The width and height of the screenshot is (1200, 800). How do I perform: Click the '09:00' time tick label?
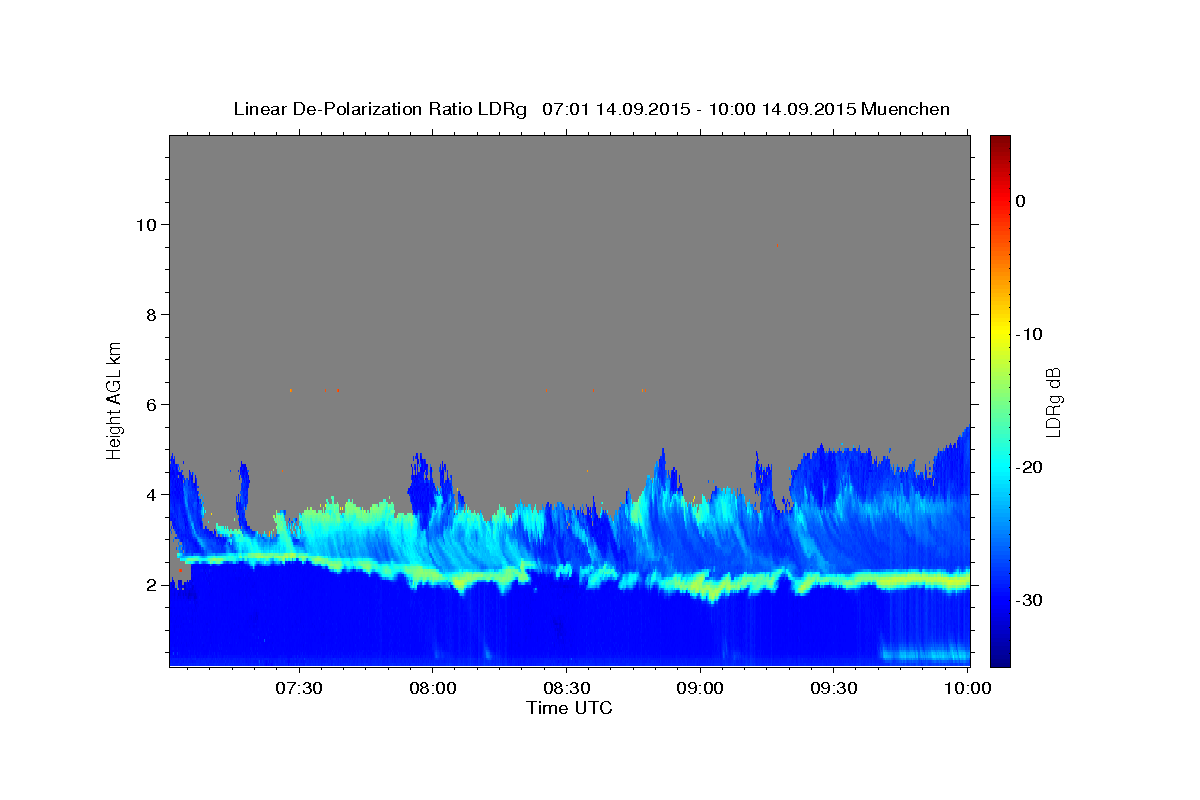(700, 688)
